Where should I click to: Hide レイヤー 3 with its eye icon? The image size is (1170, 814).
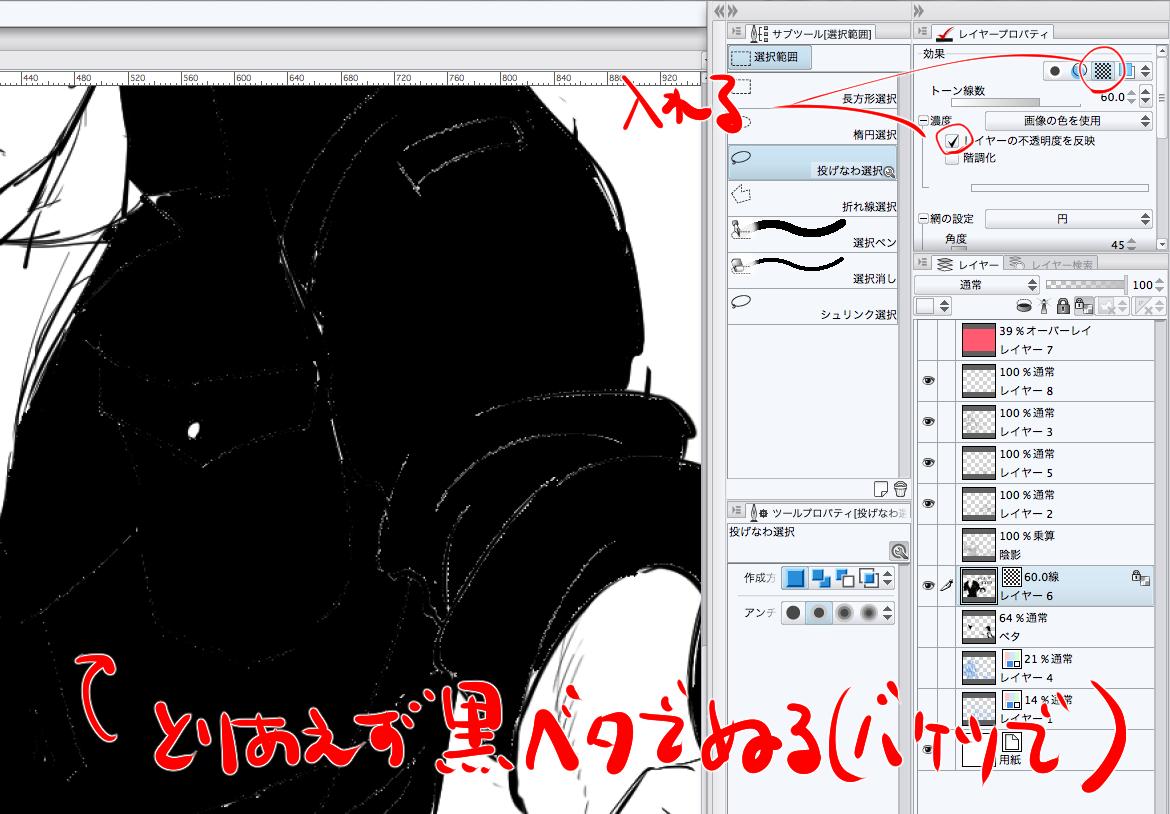coord(928,422)
